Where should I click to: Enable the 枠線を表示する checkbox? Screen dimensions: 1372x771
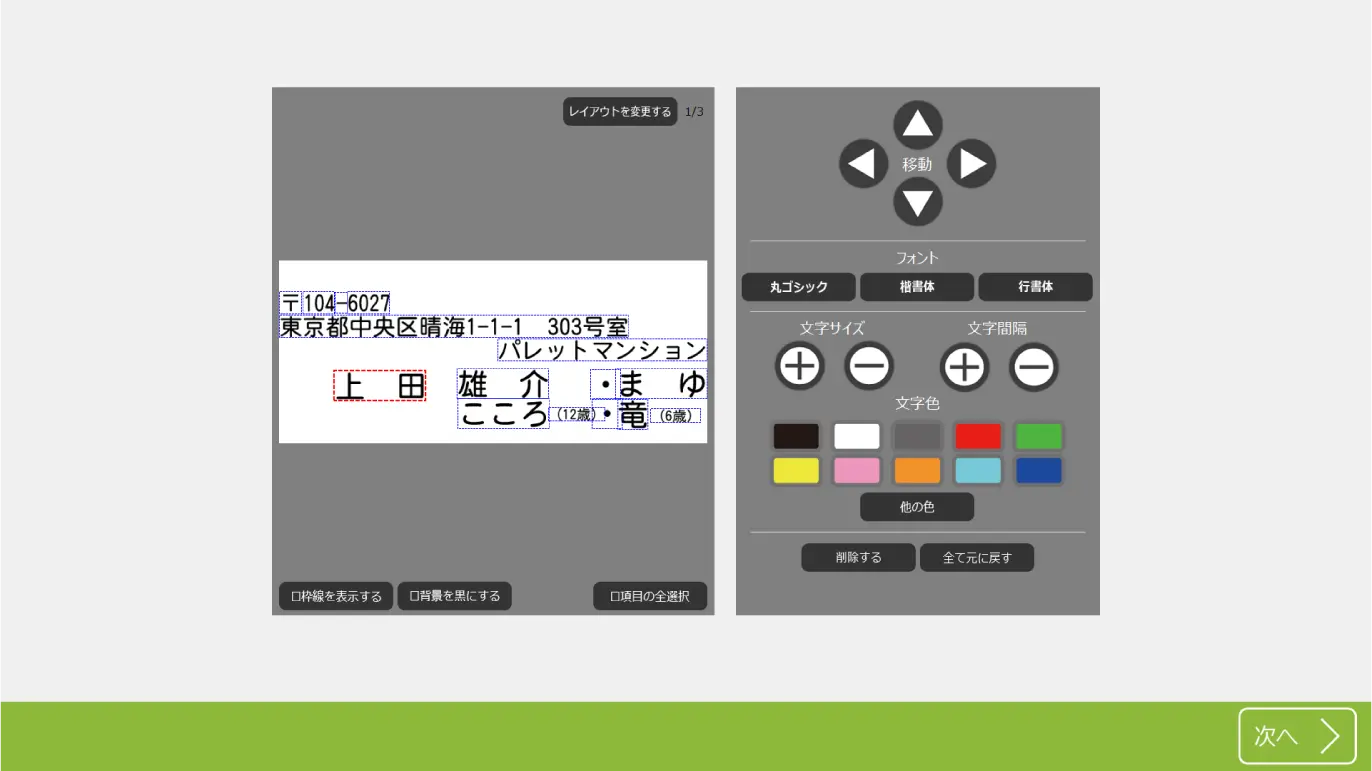[336, 596]
